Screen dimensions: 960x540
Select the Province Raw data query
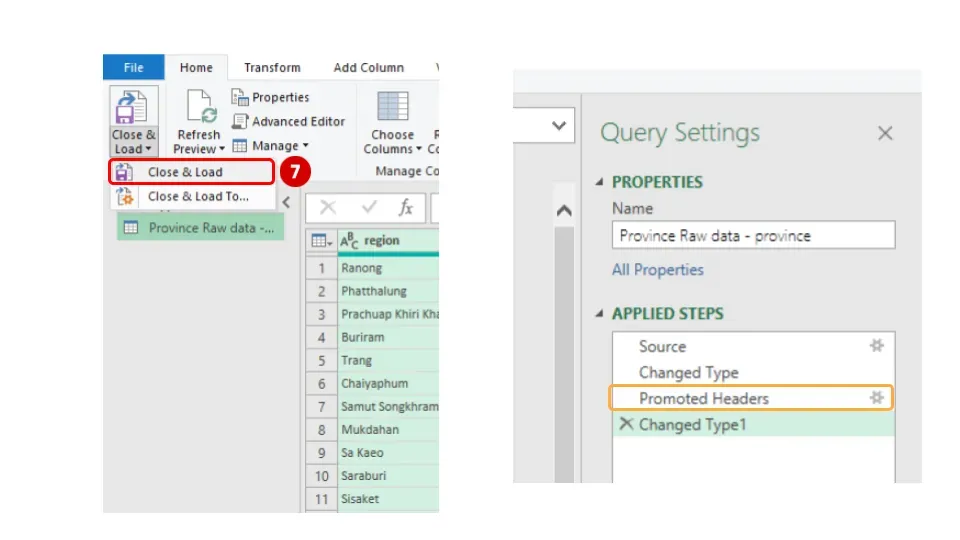point(200,228)
